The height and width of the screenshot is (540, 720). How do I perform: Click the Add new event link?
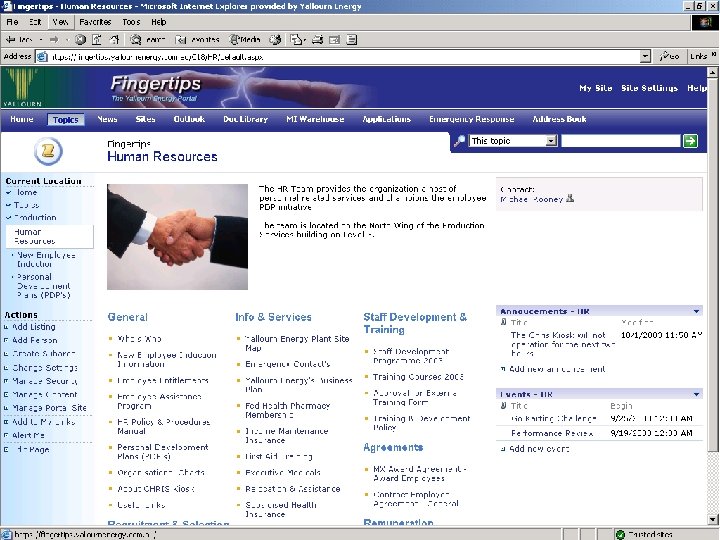tap(539, 449)
